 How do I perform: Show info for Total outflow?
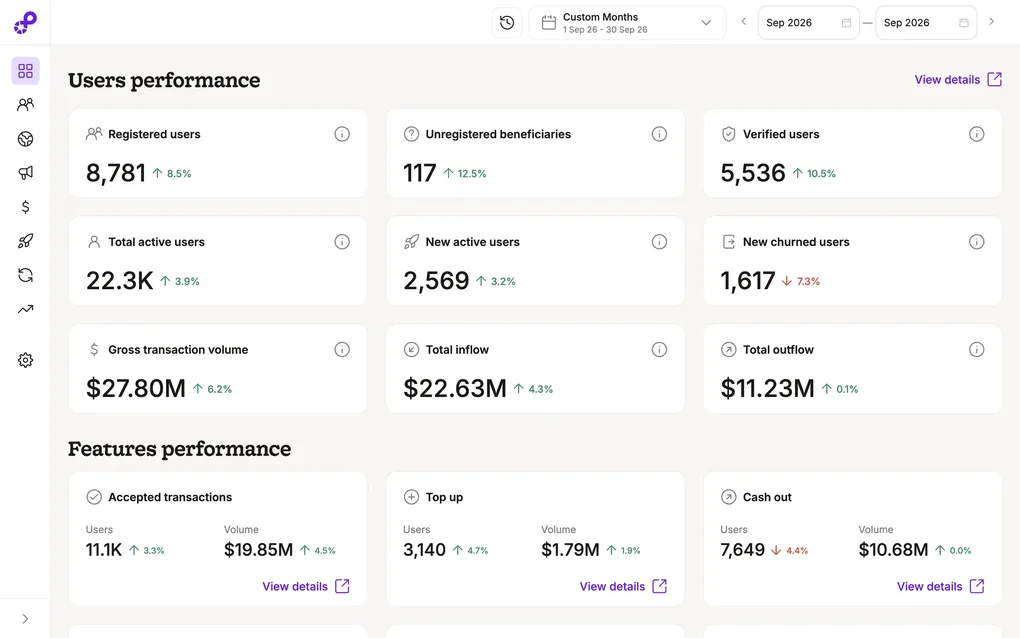976,350
